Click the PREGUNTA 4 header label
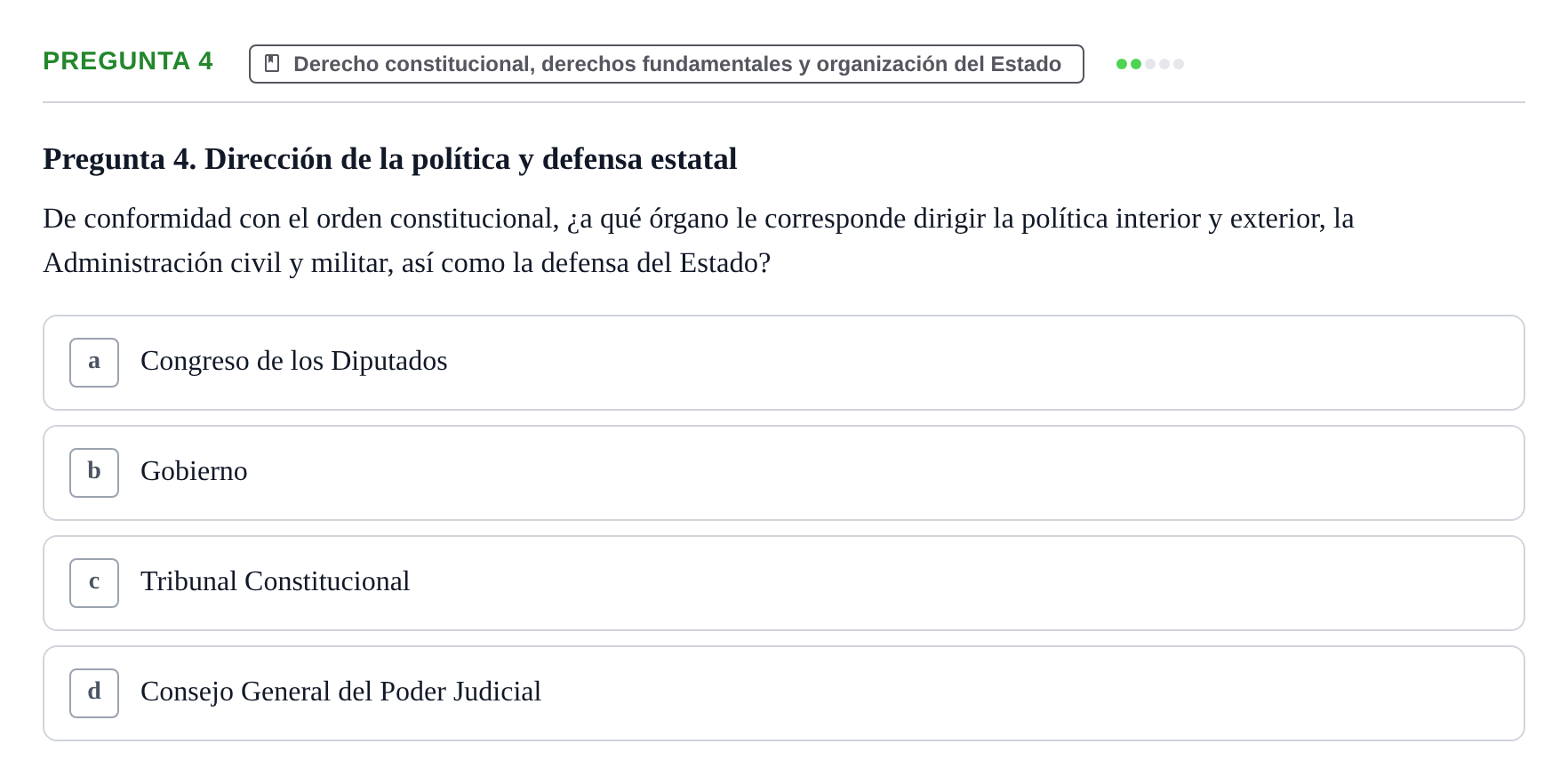The height and width of the screenshot is (784, 1568). pyautogui.click(x=128, y=61)
